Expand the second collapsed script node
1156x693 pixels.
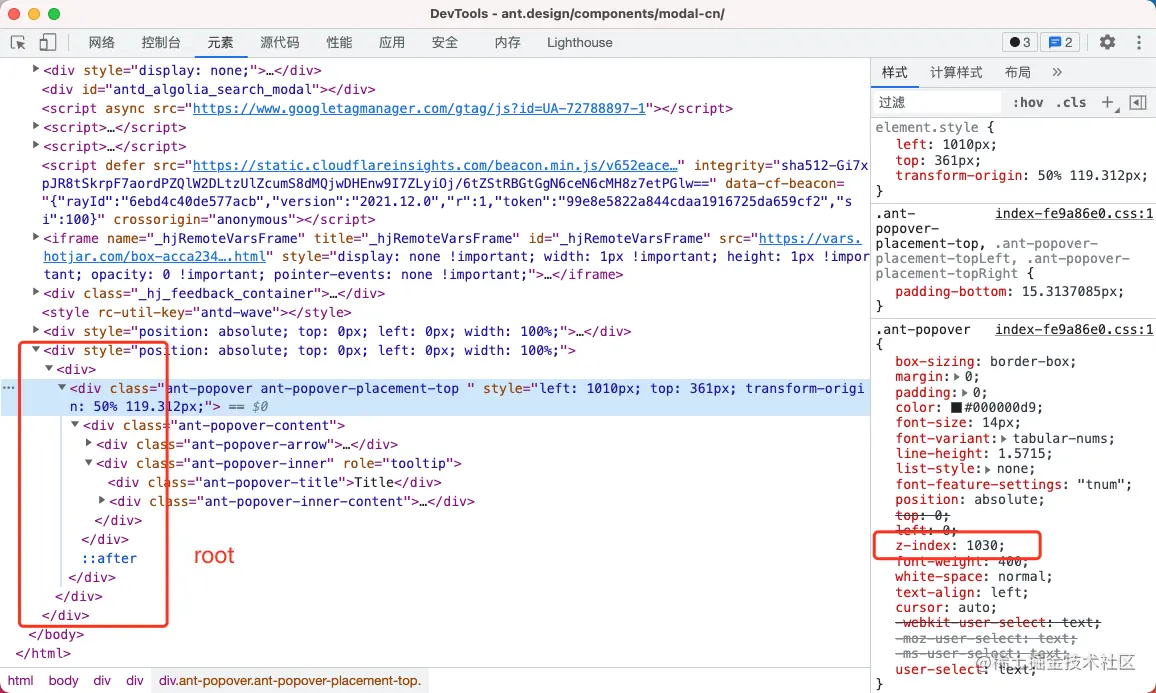[35, 144]
